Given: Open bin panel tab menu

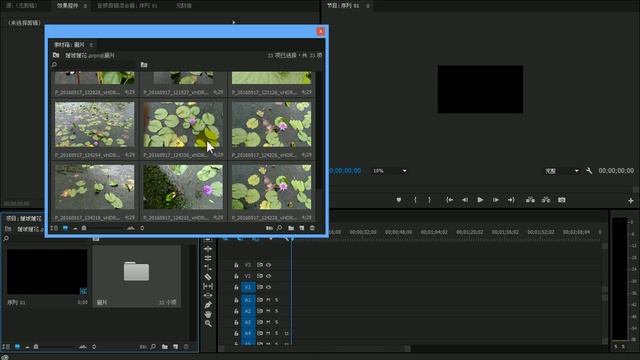Looking at the screenshot, I should tap(91, 44).
